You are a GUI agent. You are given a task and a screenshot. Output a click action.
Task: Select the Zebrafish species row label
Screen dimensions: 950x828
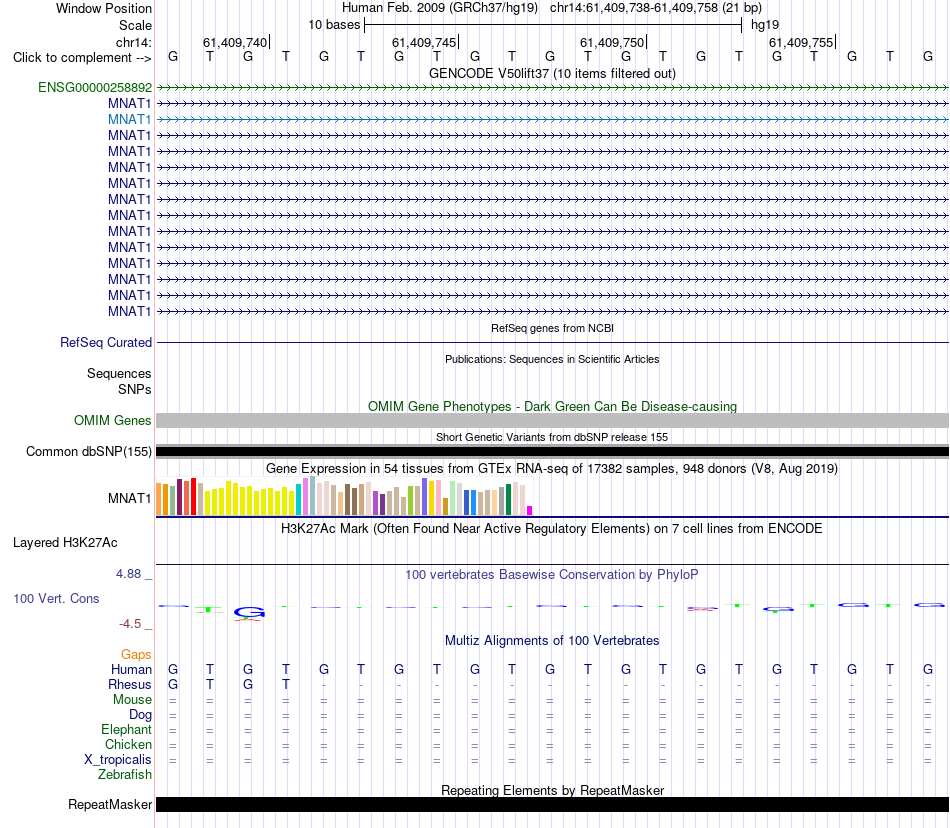click(x=125, y=774)
